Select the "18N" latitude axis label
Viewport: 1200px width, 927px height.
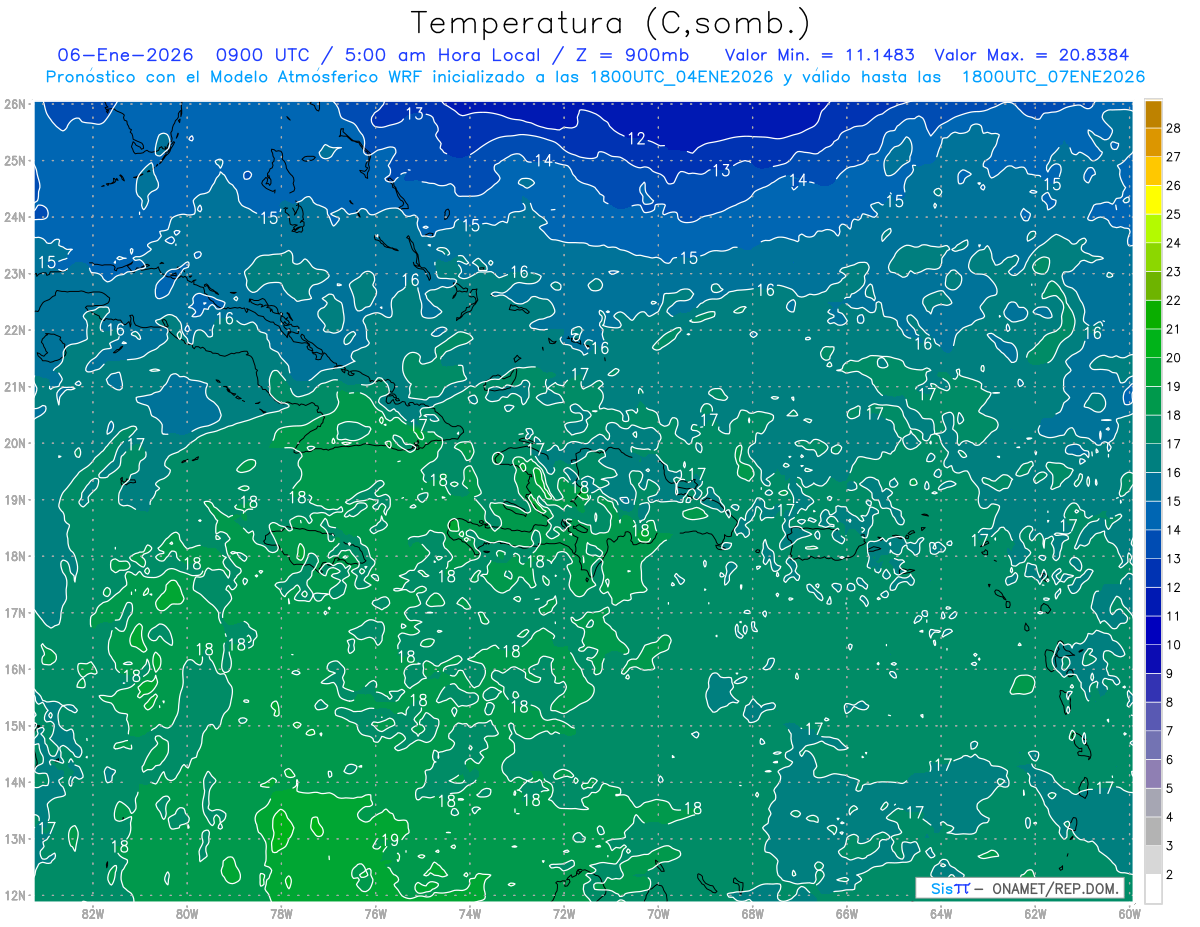coord(14,555)
